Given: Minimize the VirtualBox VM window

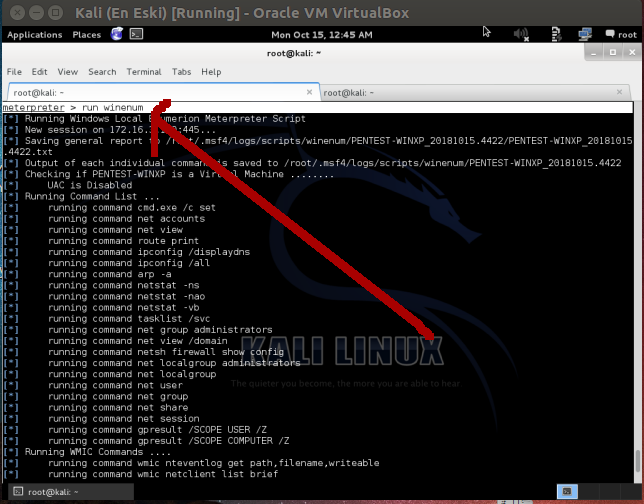Looking at the screenshot, I should pyautogui.click(x=36, y=13).
